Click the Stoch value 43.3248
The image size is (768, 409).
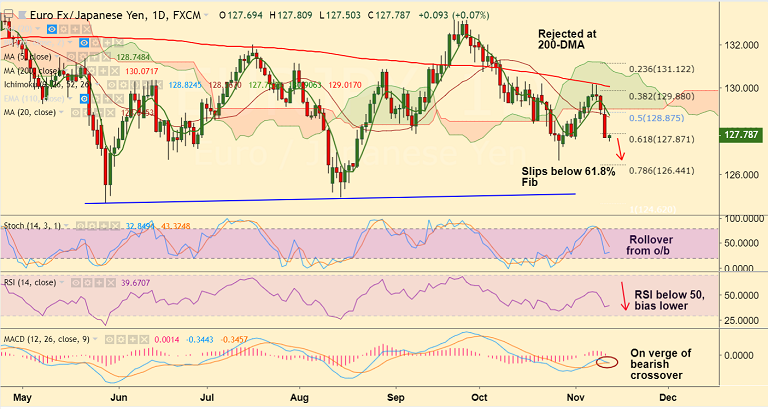[175, 226]
